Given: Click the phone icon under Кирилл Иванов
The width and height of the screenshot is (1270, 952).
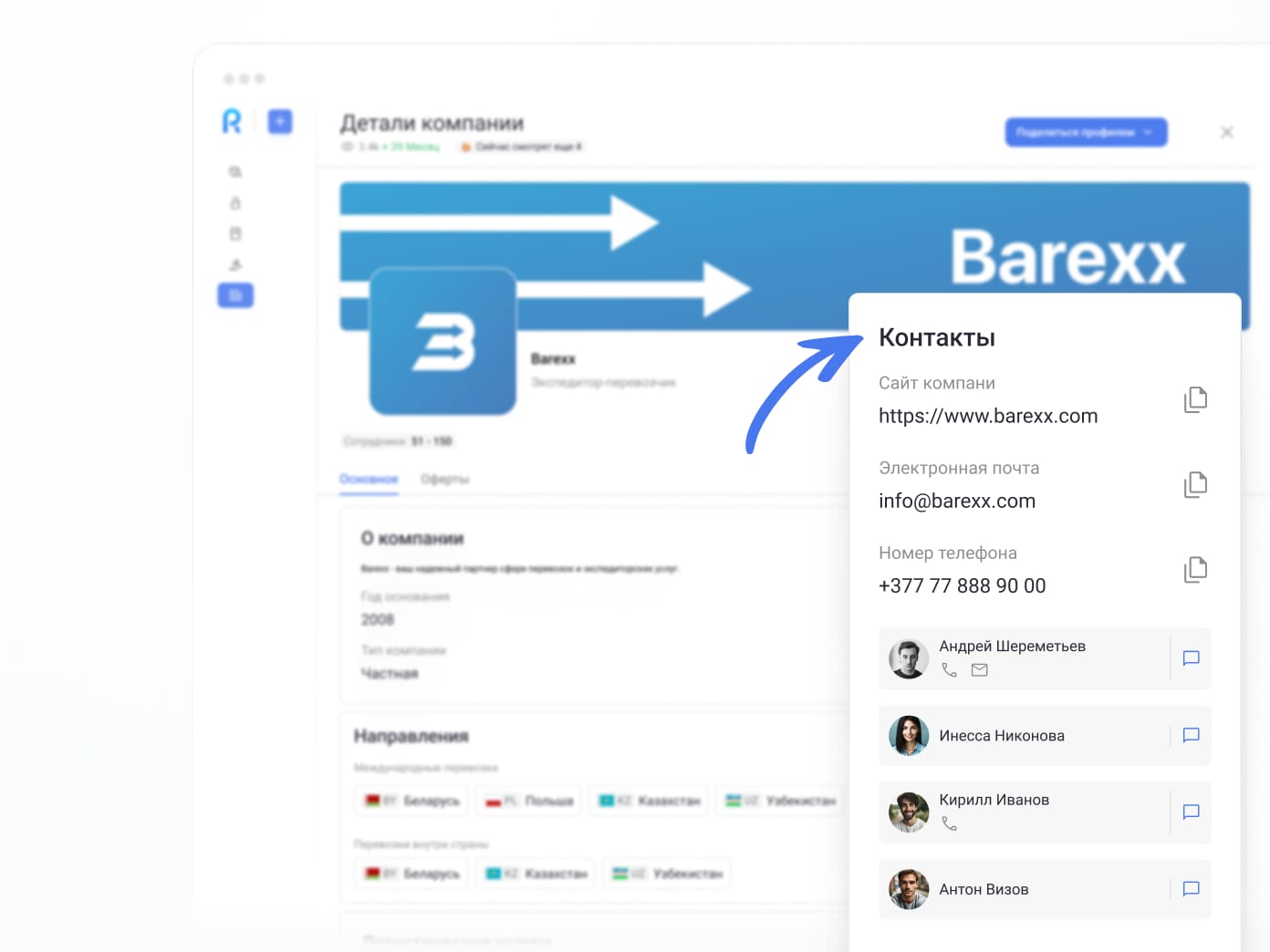Looking at the screenshot, I should (x=950, y=822).
